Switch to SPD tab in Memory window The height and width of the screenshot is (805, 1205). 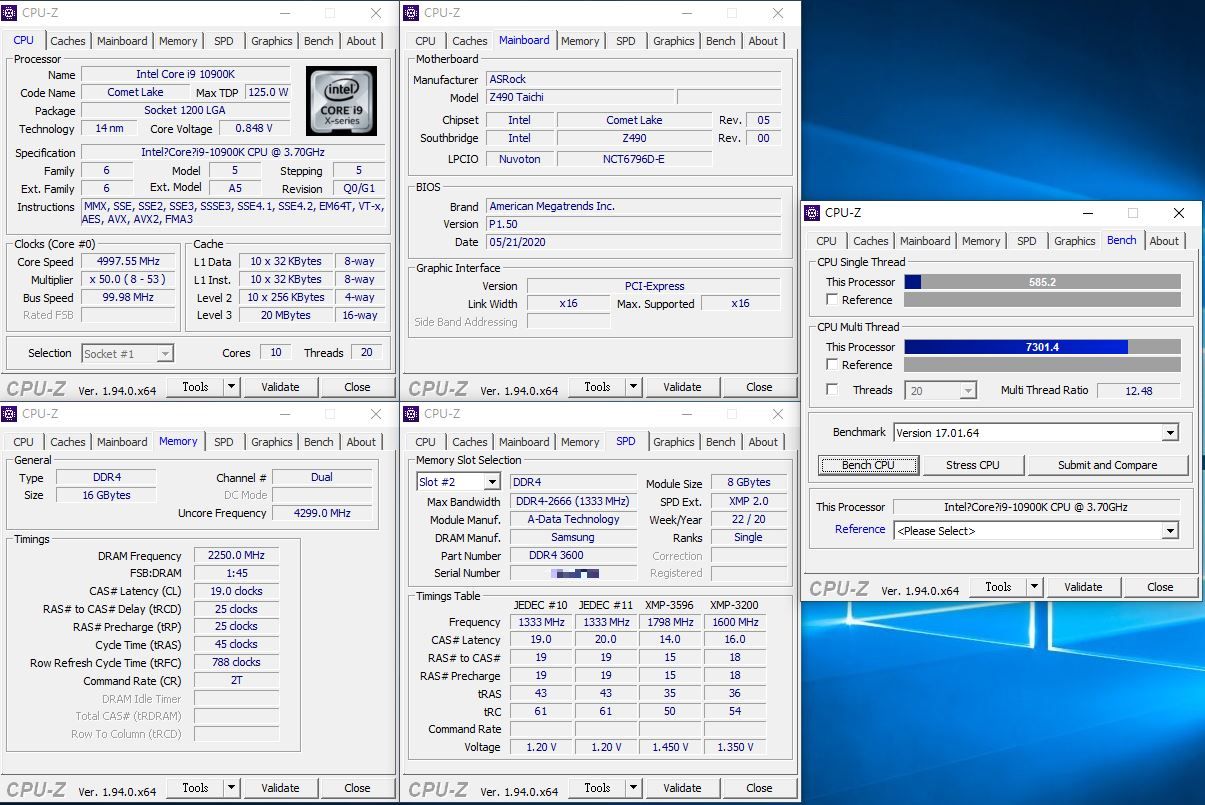coord(224,442)
